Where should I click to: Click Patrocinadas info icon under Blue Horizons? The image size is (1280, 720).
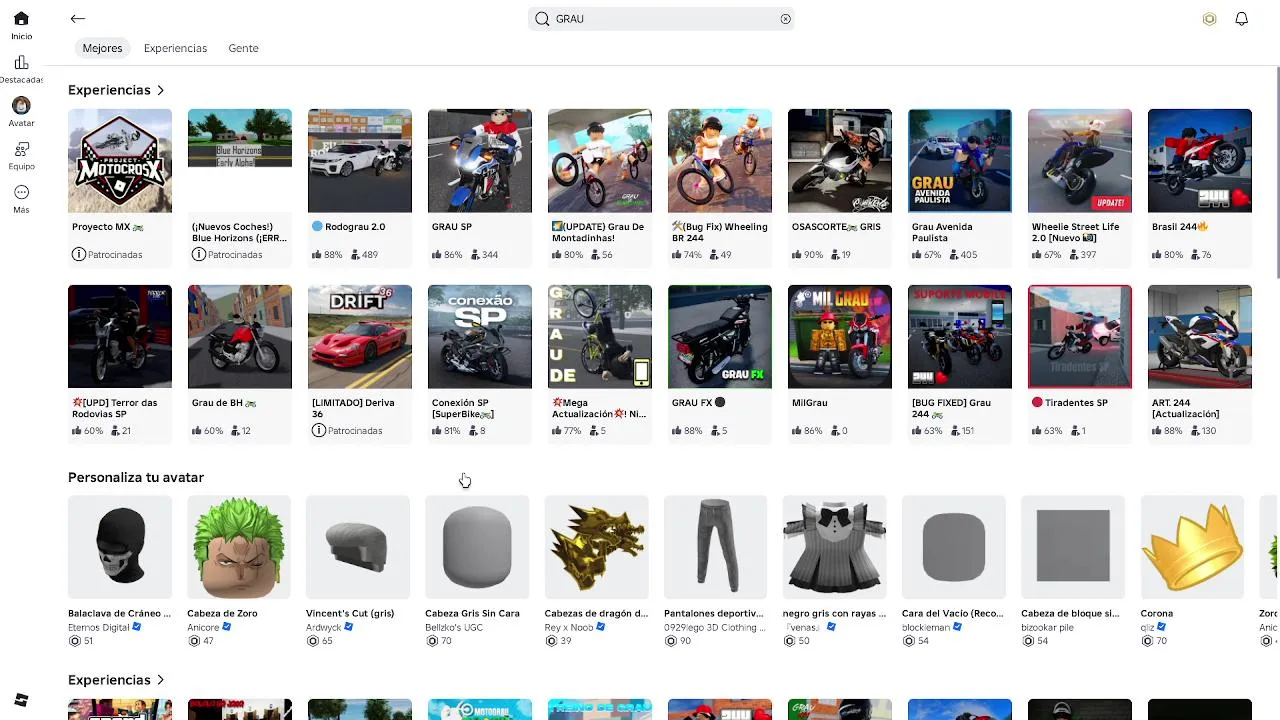point(198,255)
